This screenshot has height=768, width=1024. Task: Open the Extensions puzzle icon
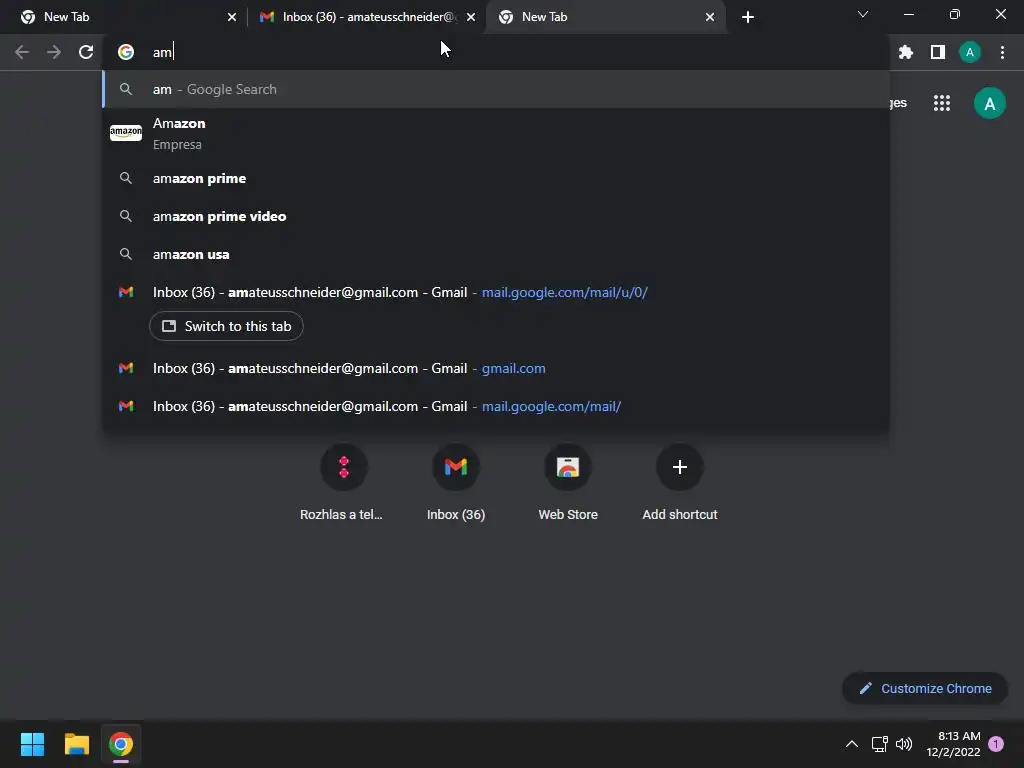[x=906, y=52]
